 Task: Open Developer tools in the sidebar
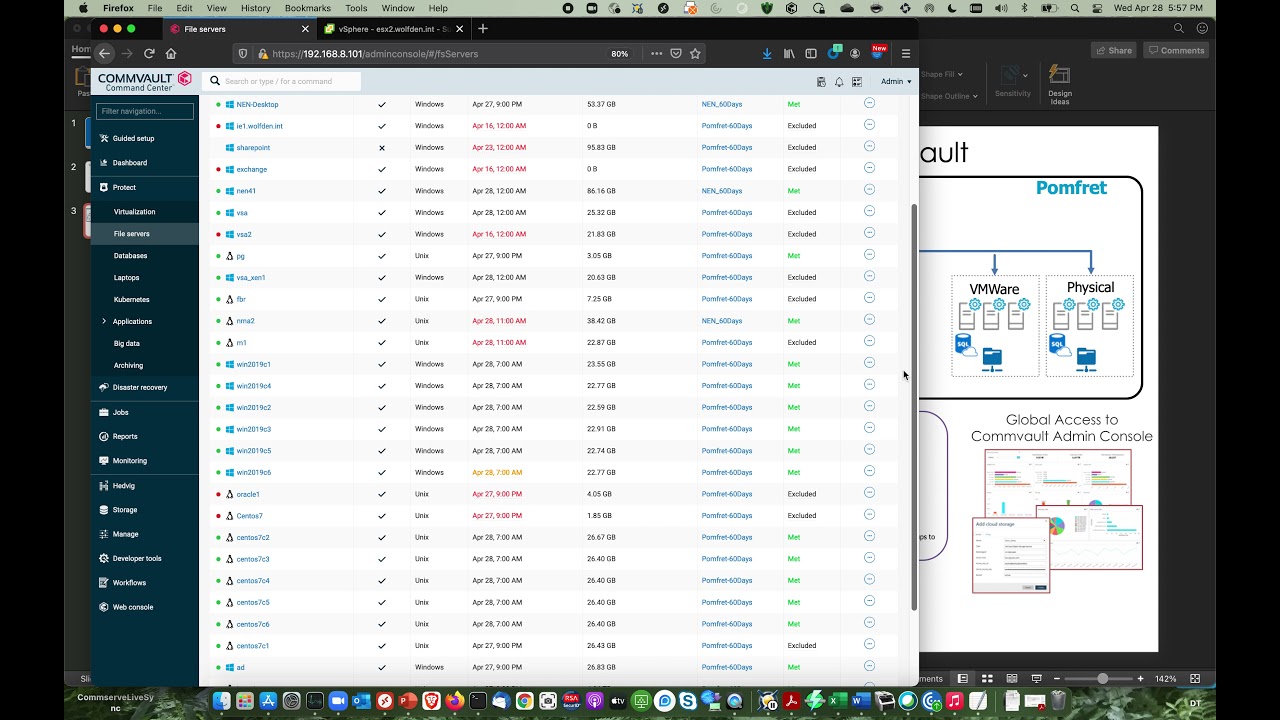(x=136, y=558)
